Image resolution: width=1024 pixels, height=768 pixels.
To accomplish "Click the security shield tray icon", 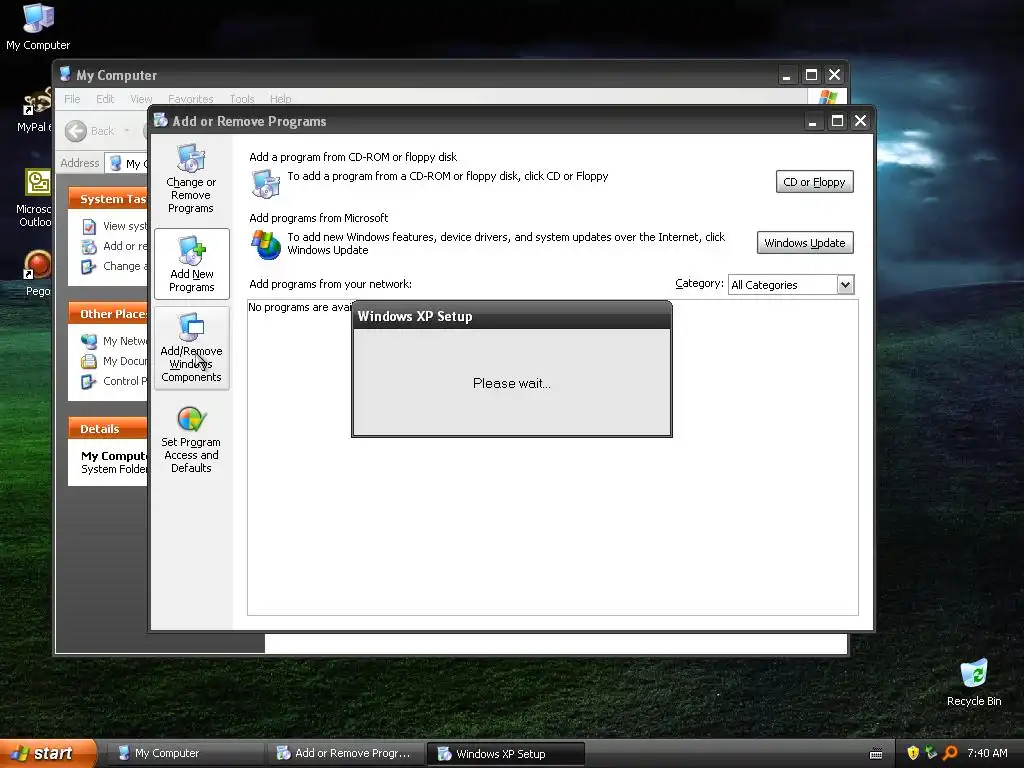I will coord(912,753).
